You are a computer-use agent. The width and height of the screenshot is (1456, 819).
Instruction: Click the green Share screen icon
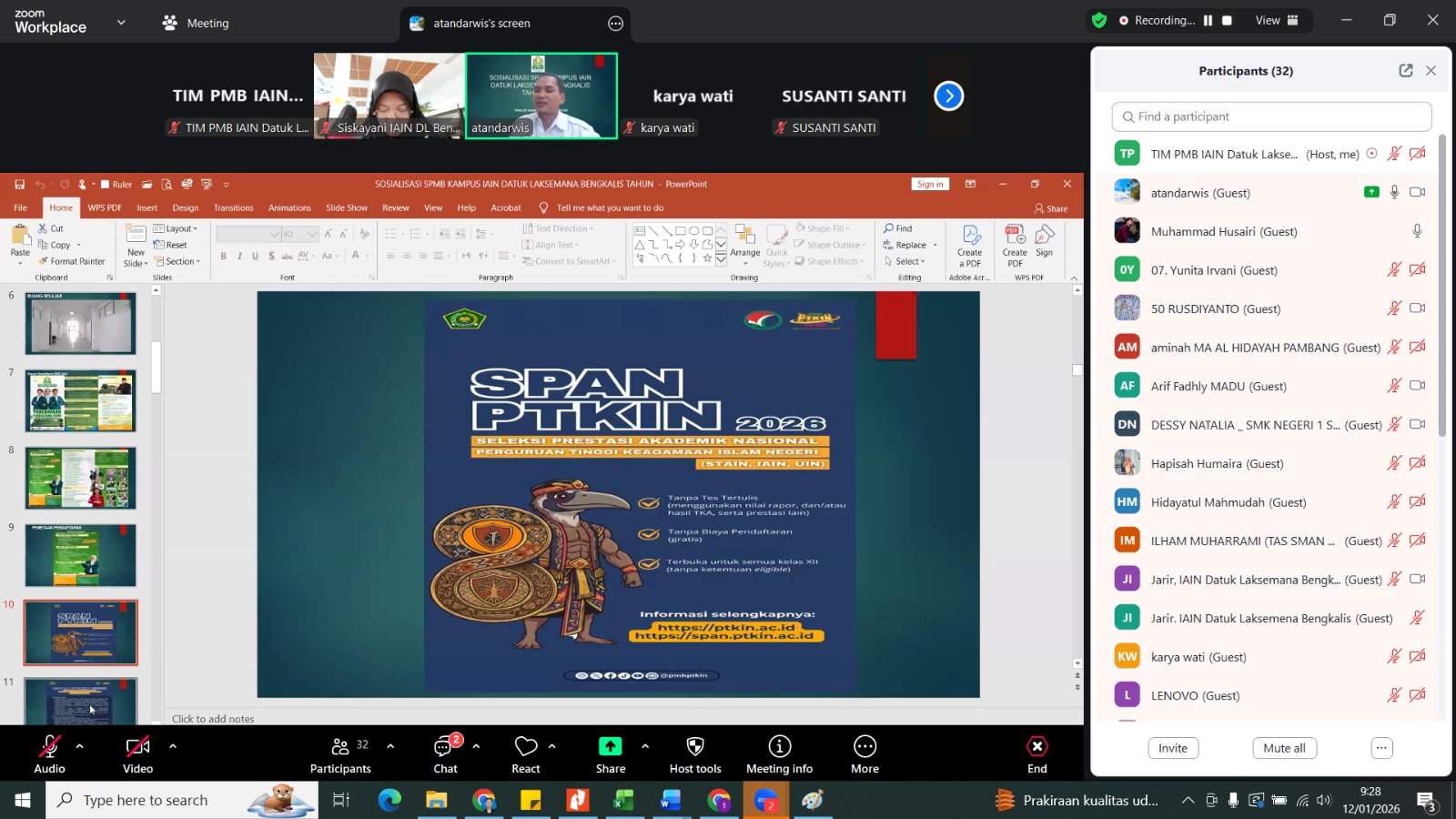click(x=610, y=747)
